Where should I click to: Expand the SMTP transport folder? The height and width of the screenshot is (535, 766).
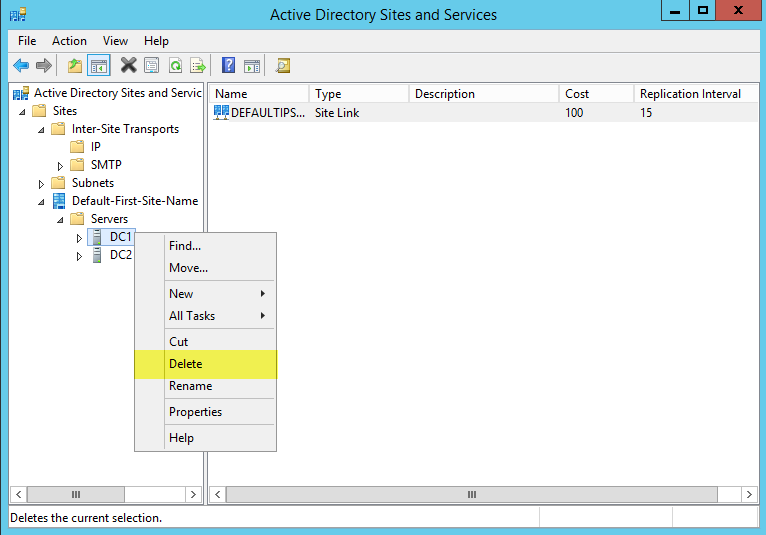tap(61, 165)
